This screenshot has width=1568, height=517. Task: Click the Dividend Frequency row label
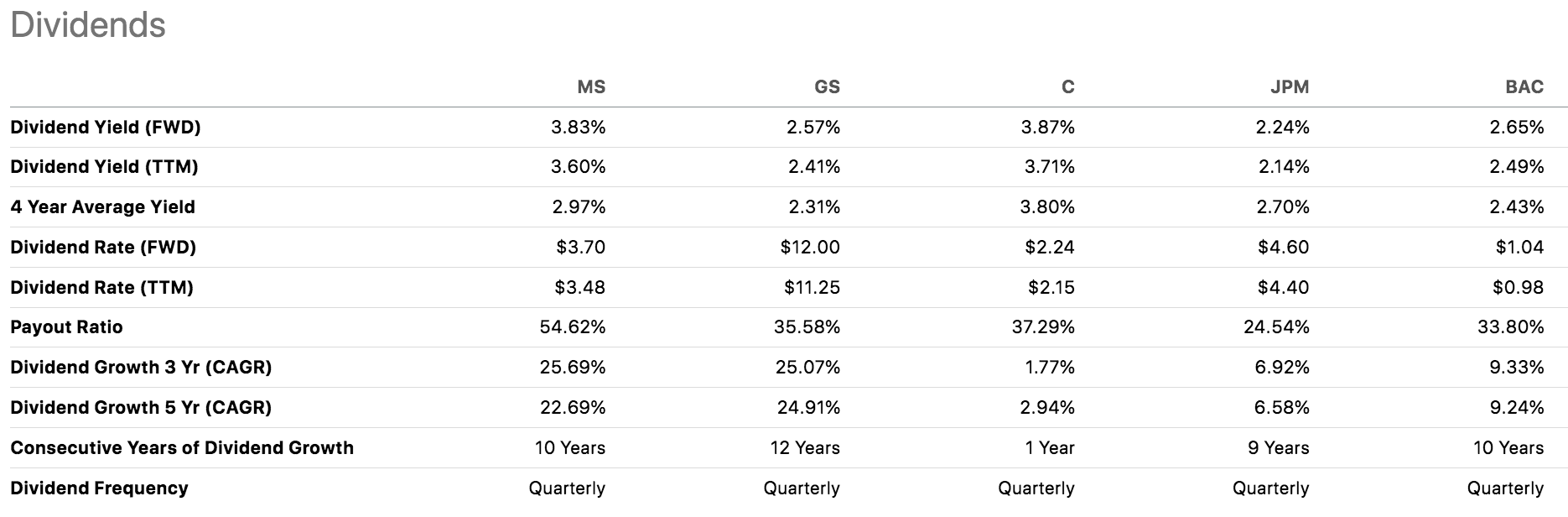[99, 488]
